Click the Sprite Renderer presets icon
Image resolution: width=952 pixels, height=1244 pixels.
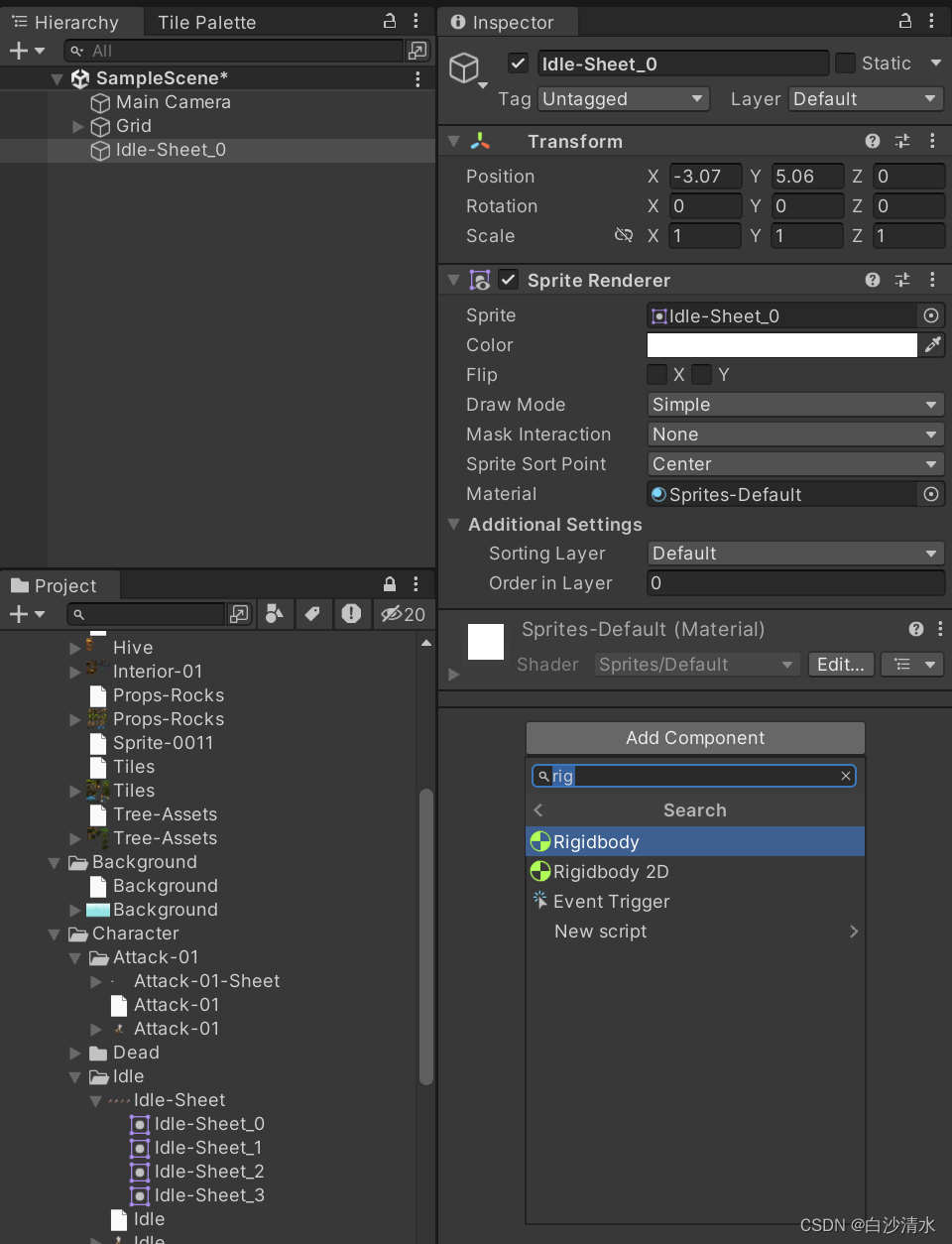tap(901, 280)
